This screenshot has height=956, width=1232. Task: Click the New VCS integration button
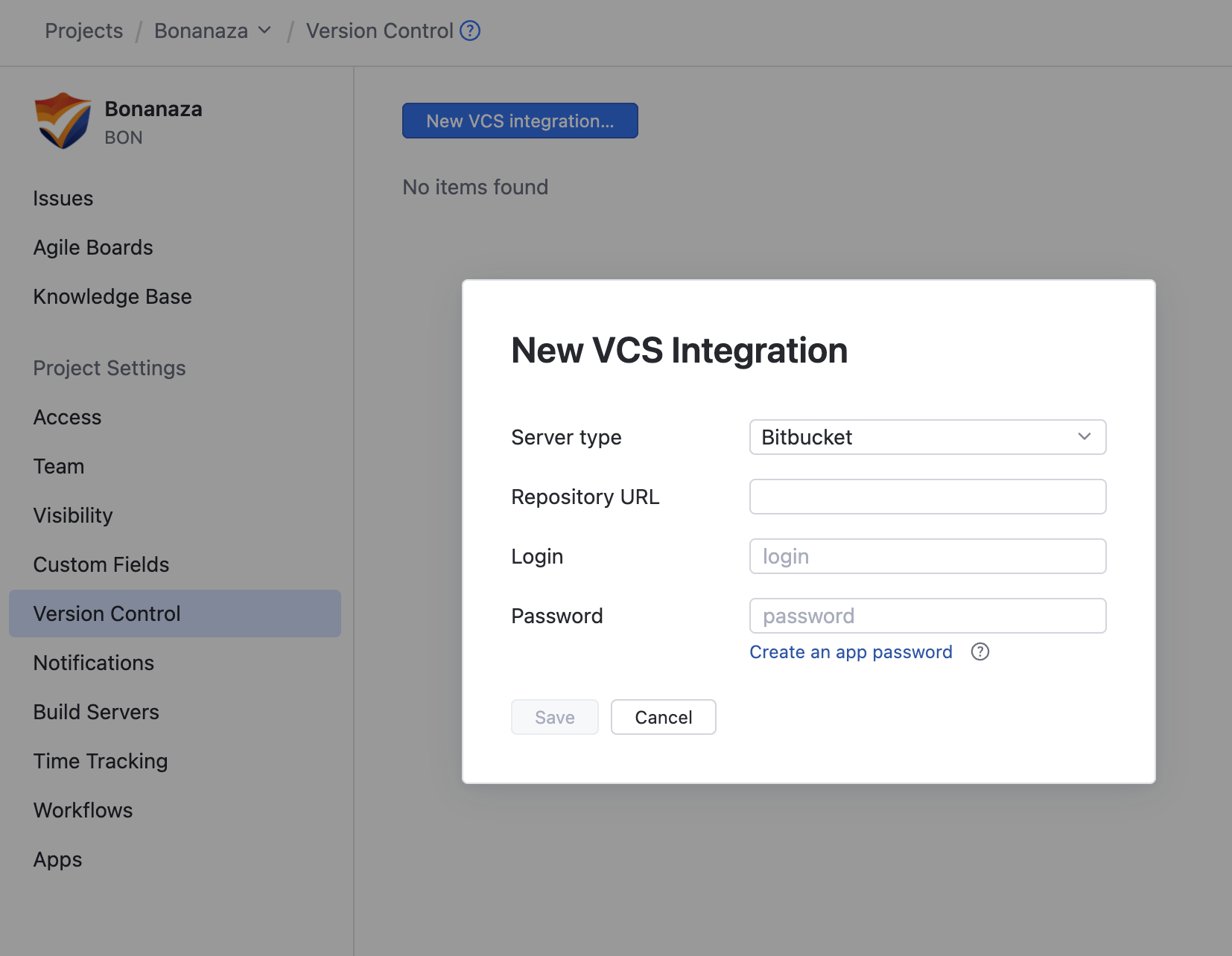coord(520,121)
